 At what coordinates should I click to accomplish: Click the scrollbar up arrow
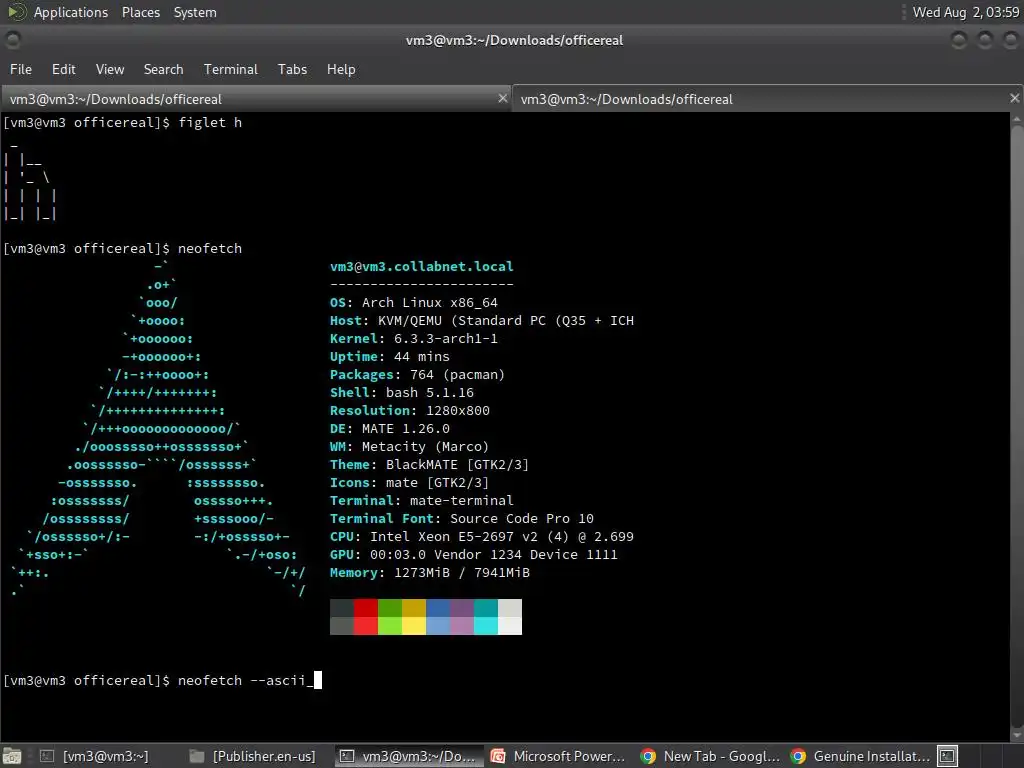pyautogui.click(x=1017, y=120)
